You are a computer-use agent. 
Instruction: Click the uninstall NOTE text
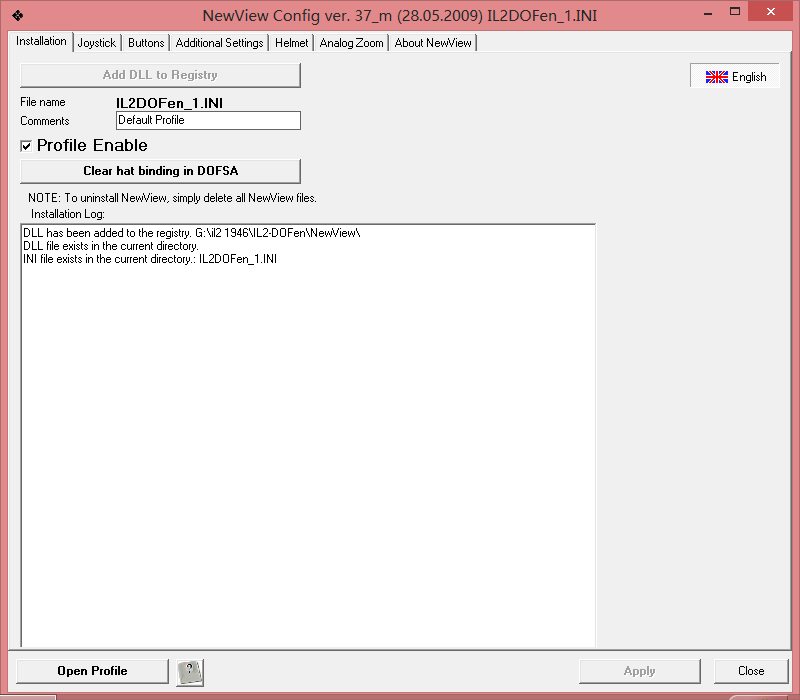pos(172,198)
